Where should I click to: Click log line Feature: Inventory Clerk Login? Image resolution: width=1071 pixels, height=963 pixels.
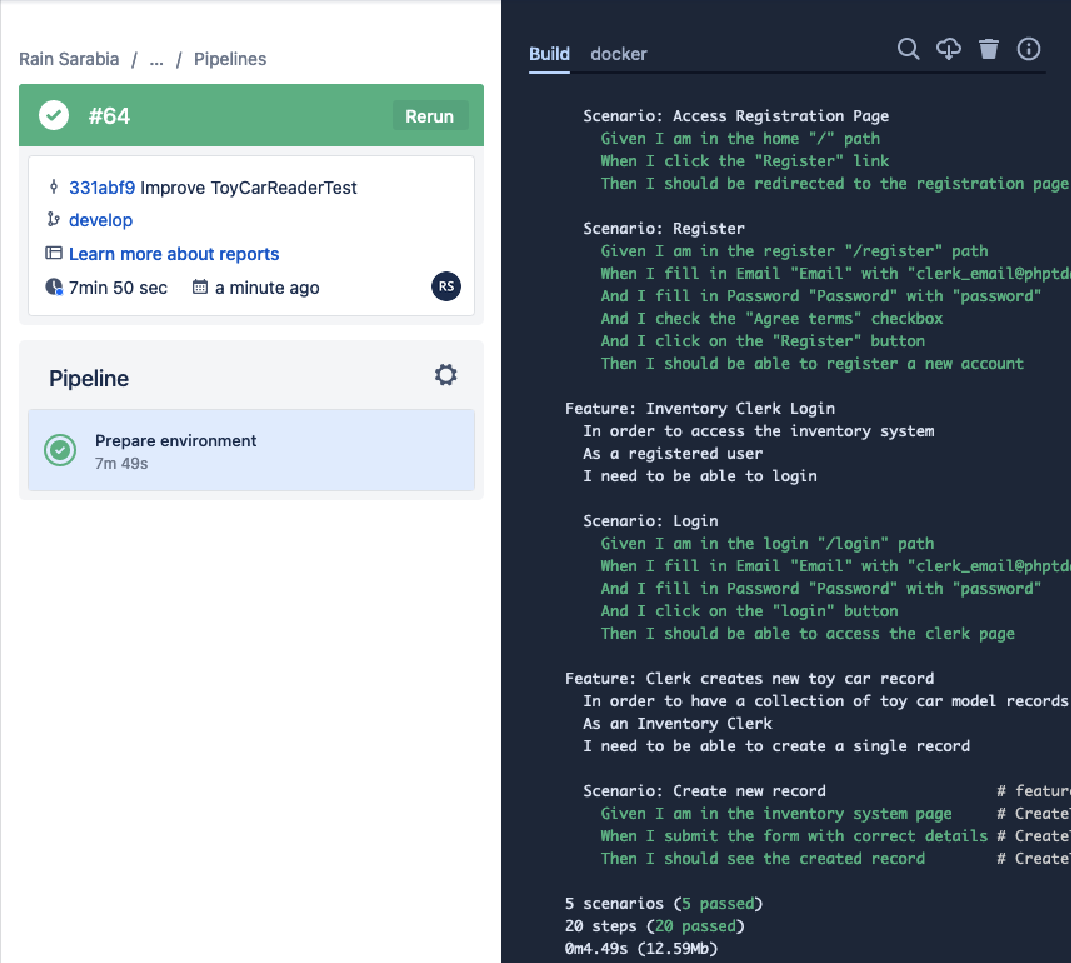pos(699,408)
